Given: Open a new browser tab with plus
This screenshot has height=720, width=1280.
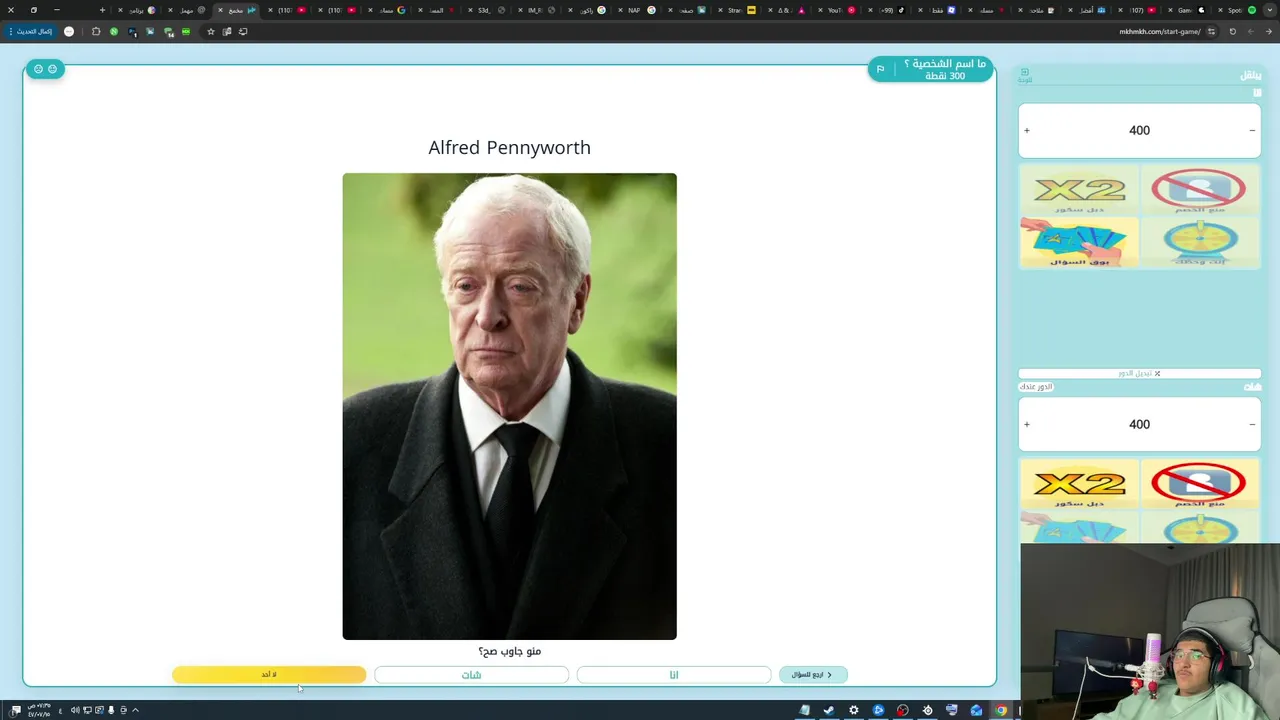Looking at the screenshot, I should (x=102, y=10).
